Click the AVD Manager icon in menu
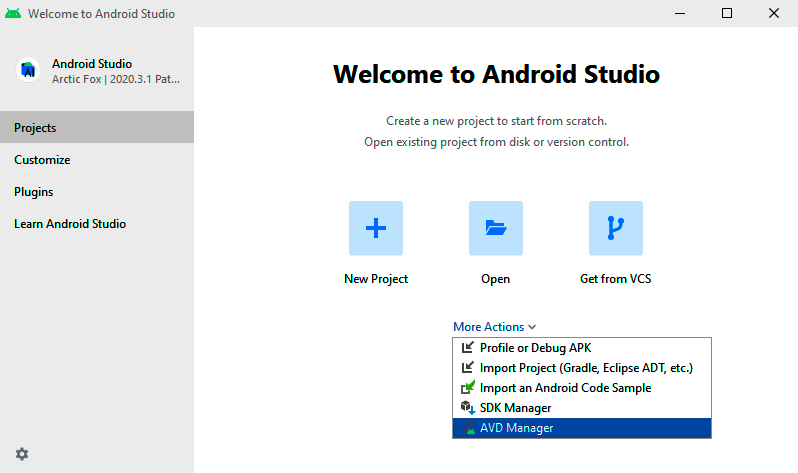This screenshot has height=473, width=798. [467, 428]
